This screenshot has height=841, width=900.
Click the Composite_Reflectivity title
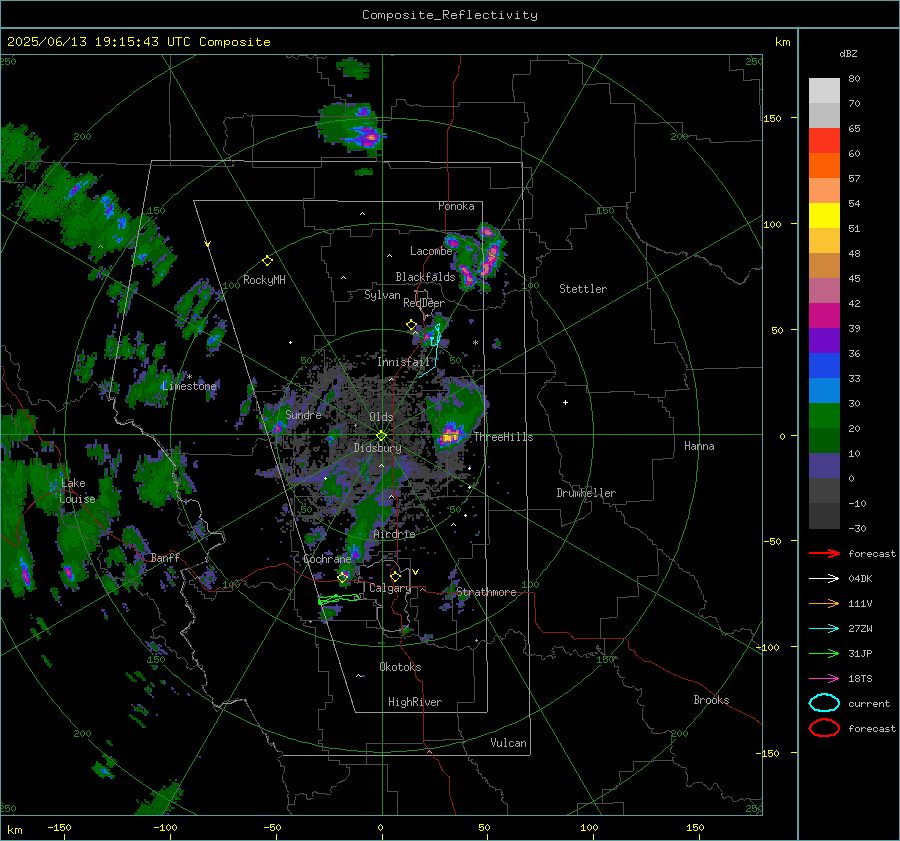[x=450, y=15]
